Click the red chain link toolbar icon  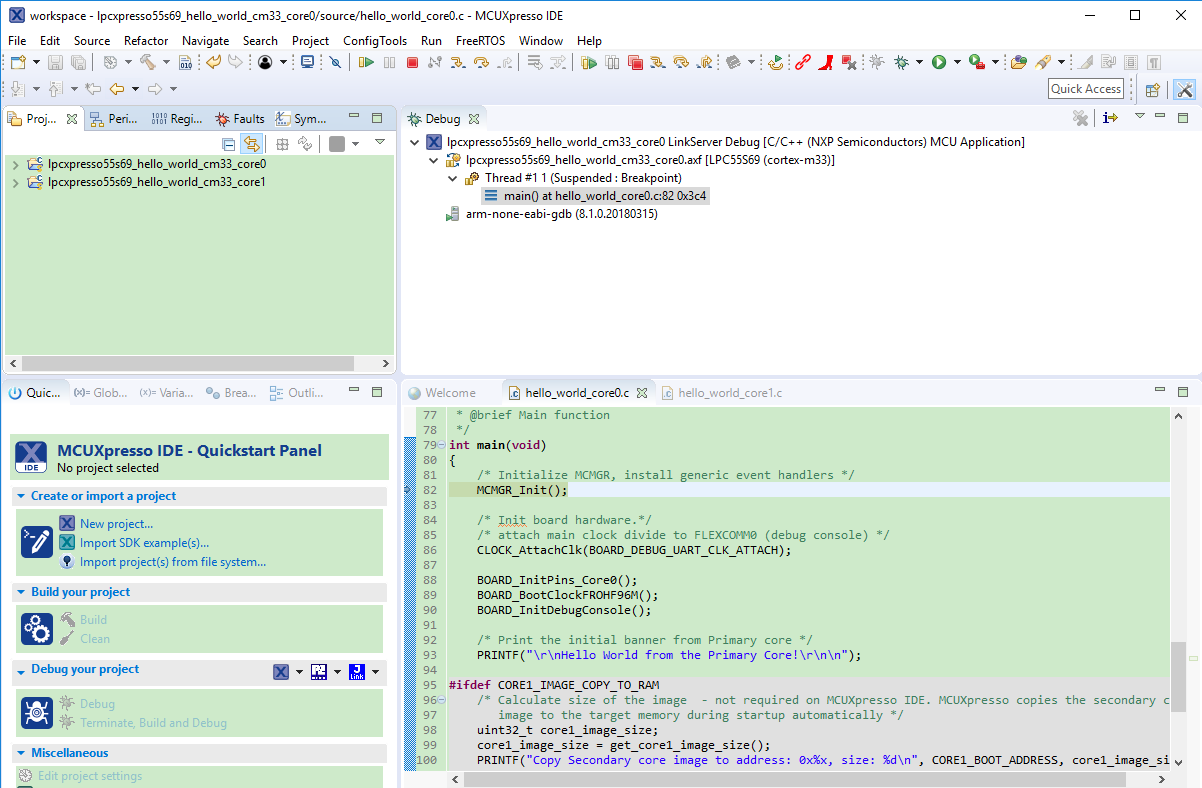coord(803,62)
